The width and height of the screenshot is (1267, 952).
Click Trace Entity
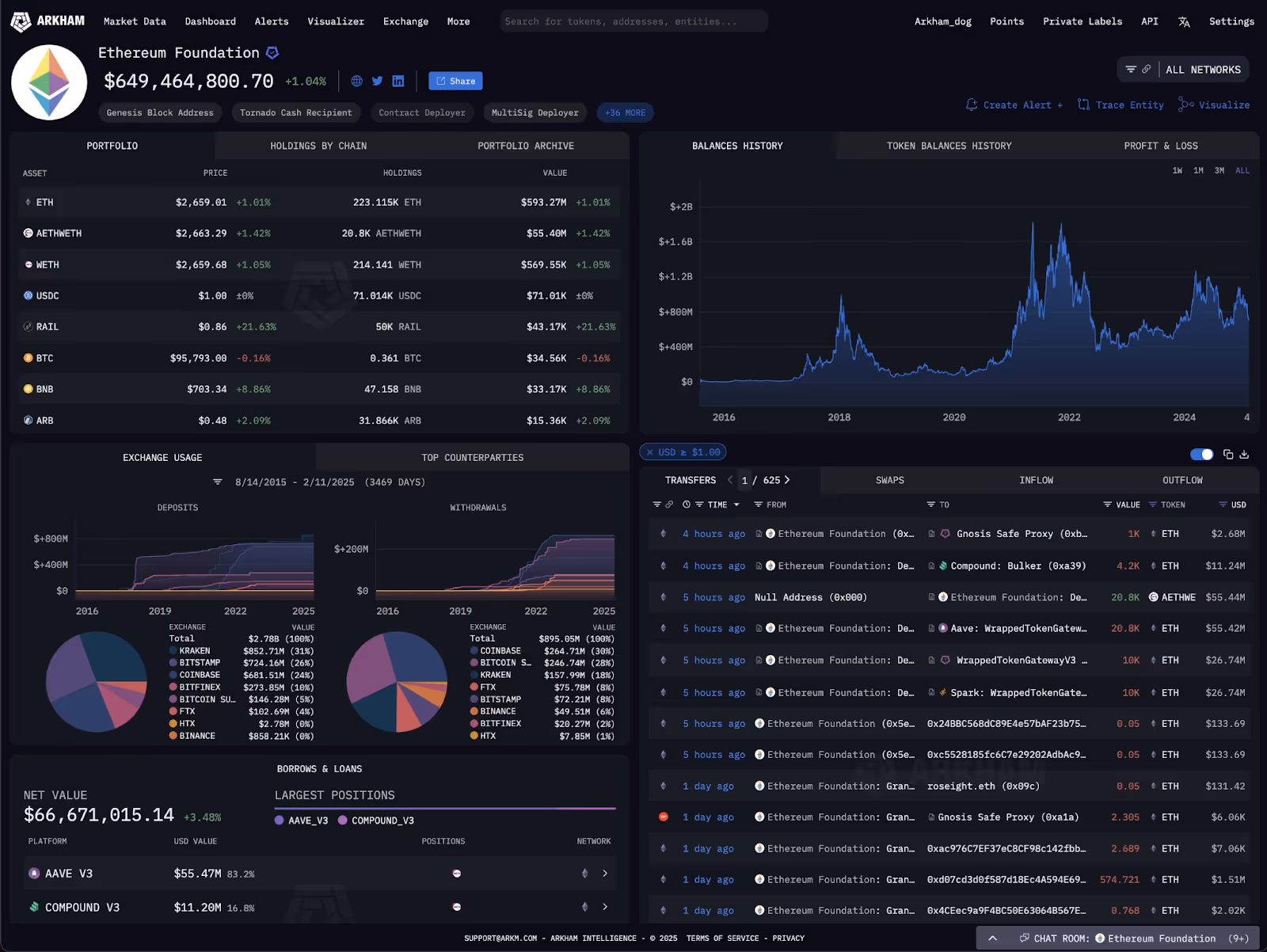pyautogui.click(x=1121, y=105)
